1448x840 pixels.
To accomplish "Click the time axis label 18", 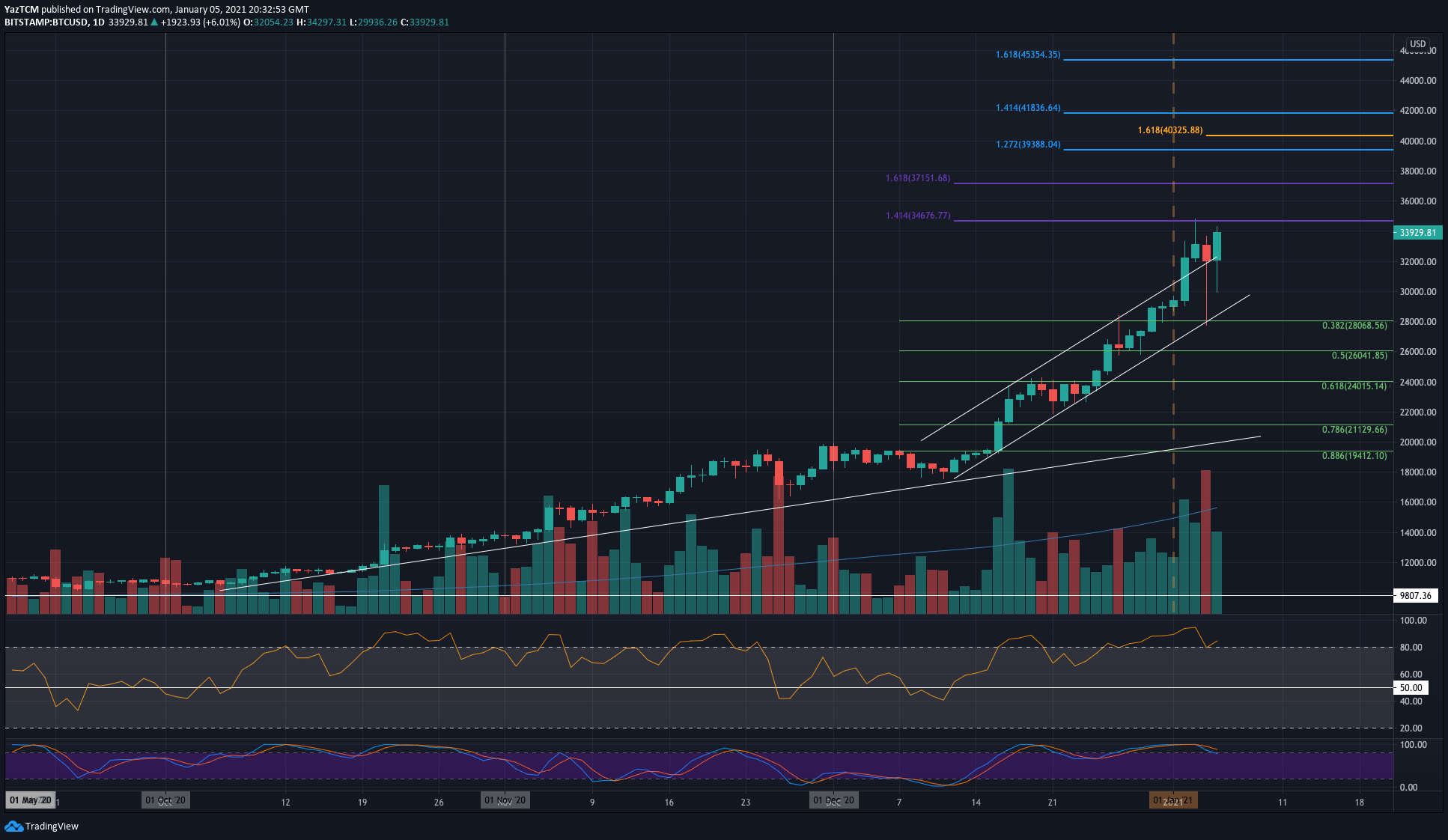I will [x=1359, y=803].
